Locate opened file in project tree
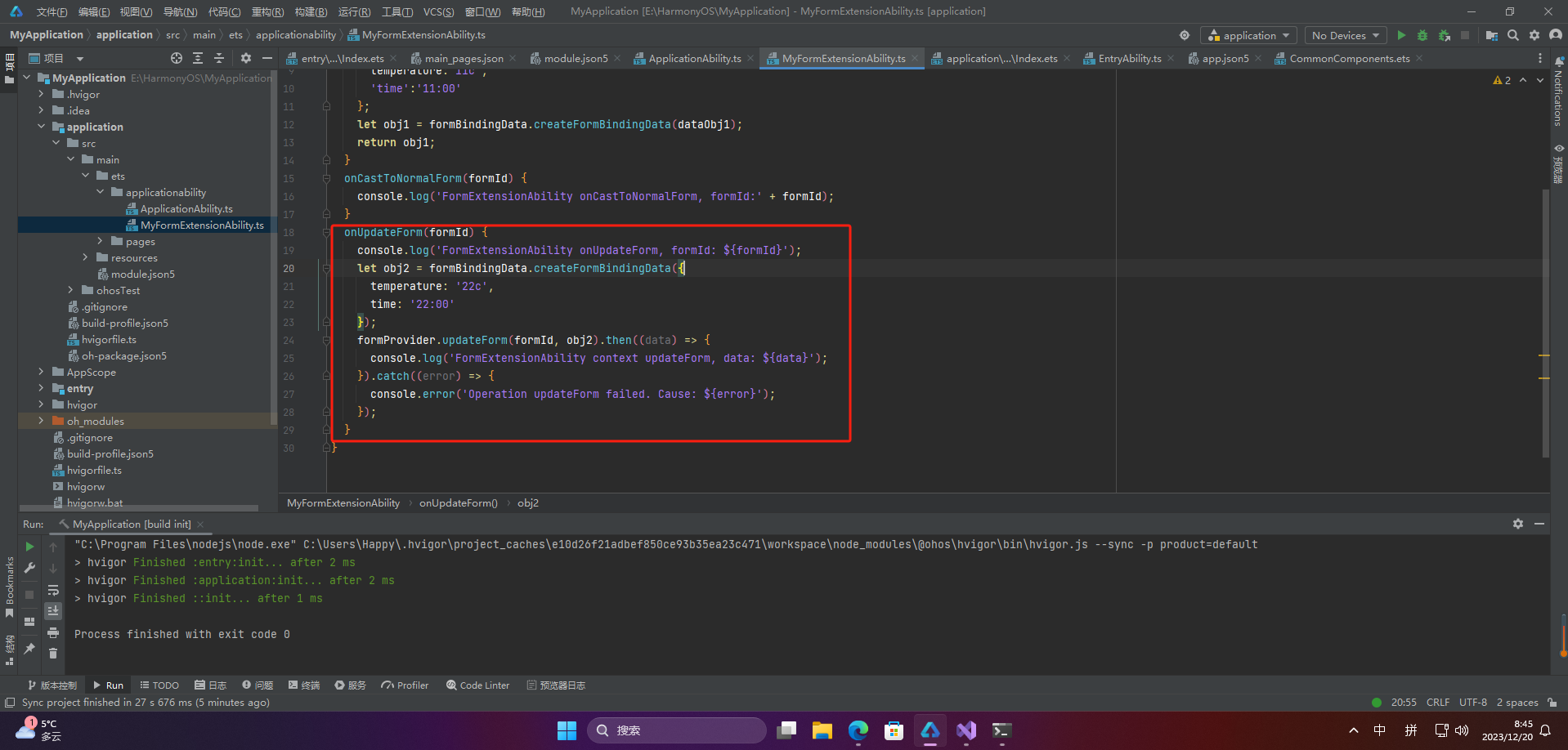The width and height of the screenshot is (1568, 750). [177, 58]
